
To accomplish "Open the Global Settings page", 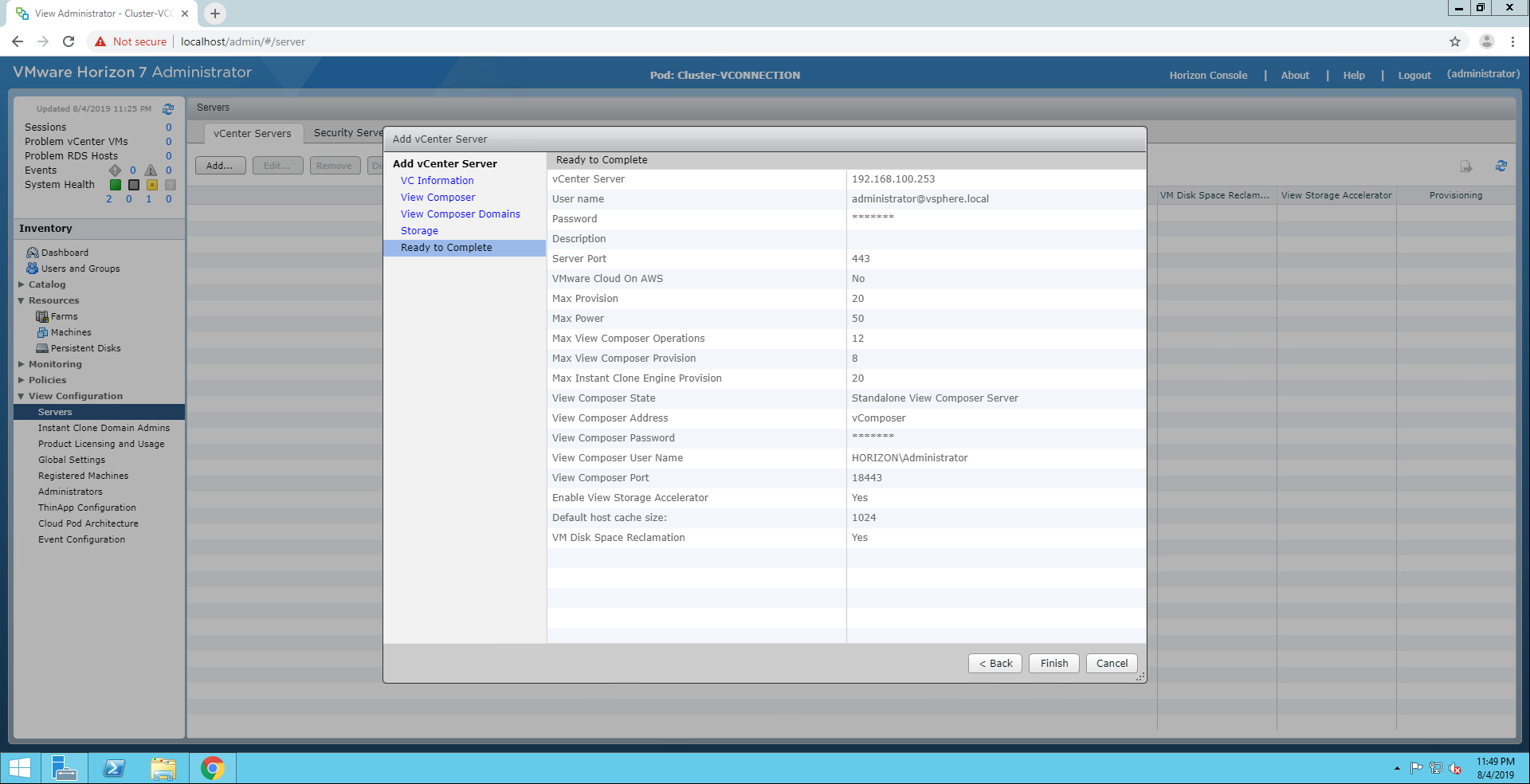I will 72,460.
